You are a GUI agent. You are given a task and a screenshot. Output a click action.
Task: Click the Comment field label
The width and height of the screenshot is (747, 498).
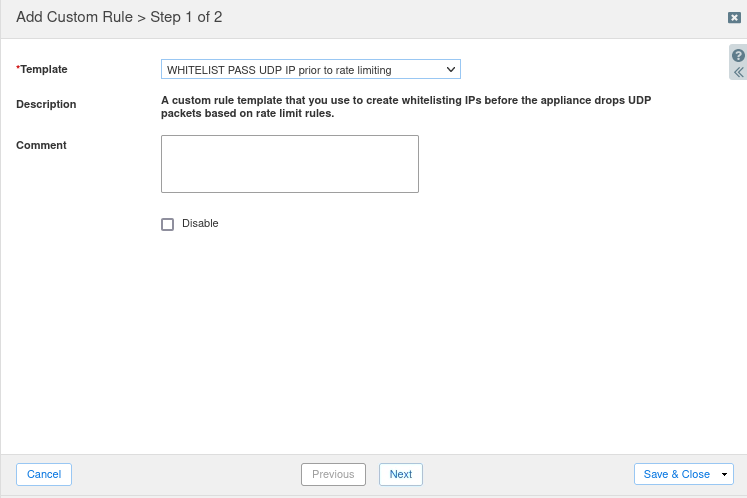tap(41, 145)
